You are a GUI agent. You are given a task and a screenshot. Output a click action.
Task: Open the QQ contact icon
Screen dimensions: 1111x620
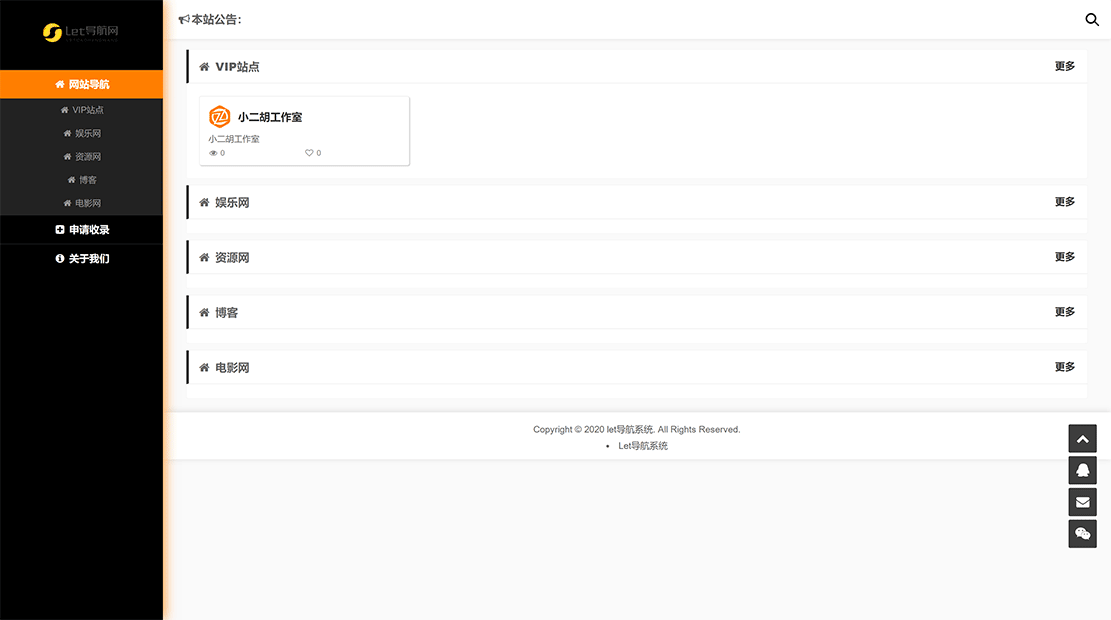click(x=1082, y=470)
